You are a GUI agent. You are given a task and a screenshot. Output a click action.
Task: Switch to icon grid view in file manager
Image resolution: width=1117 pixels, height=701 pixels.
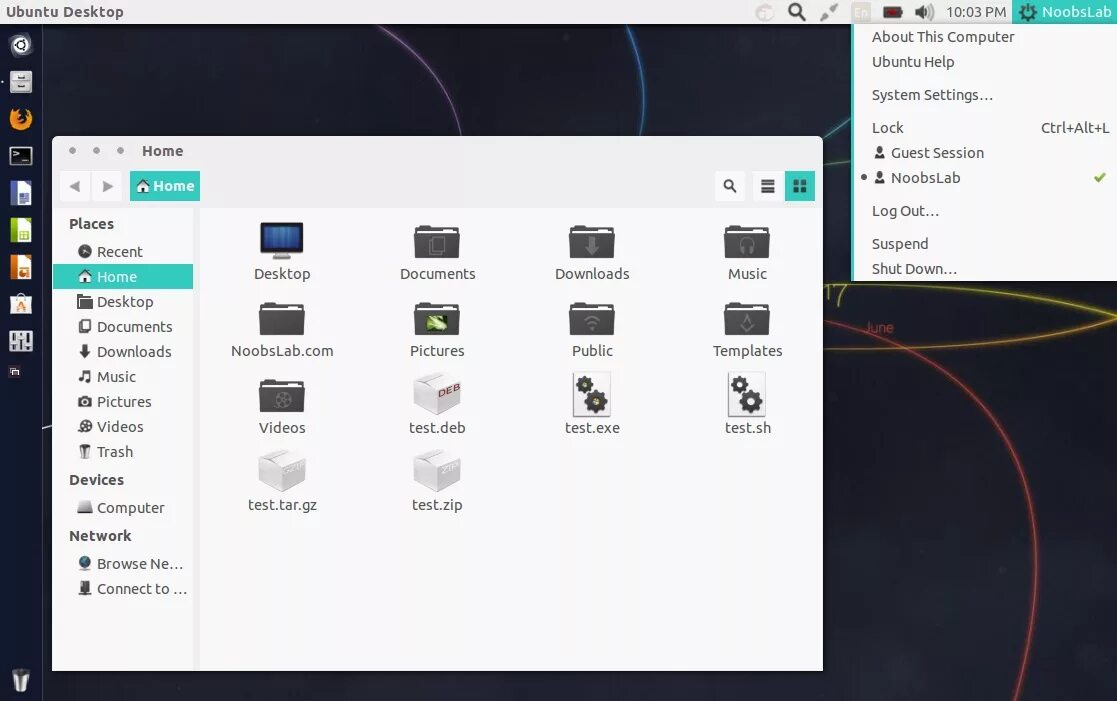pos(799,186)
